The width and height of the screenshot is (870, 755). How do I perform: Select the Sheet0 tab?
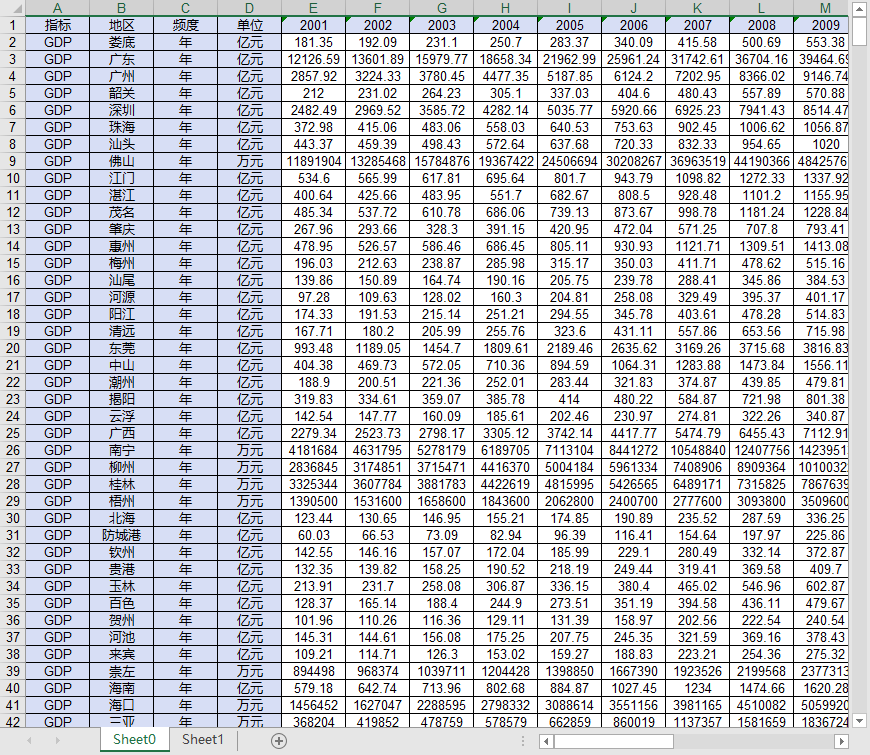(x=134, y=739)
